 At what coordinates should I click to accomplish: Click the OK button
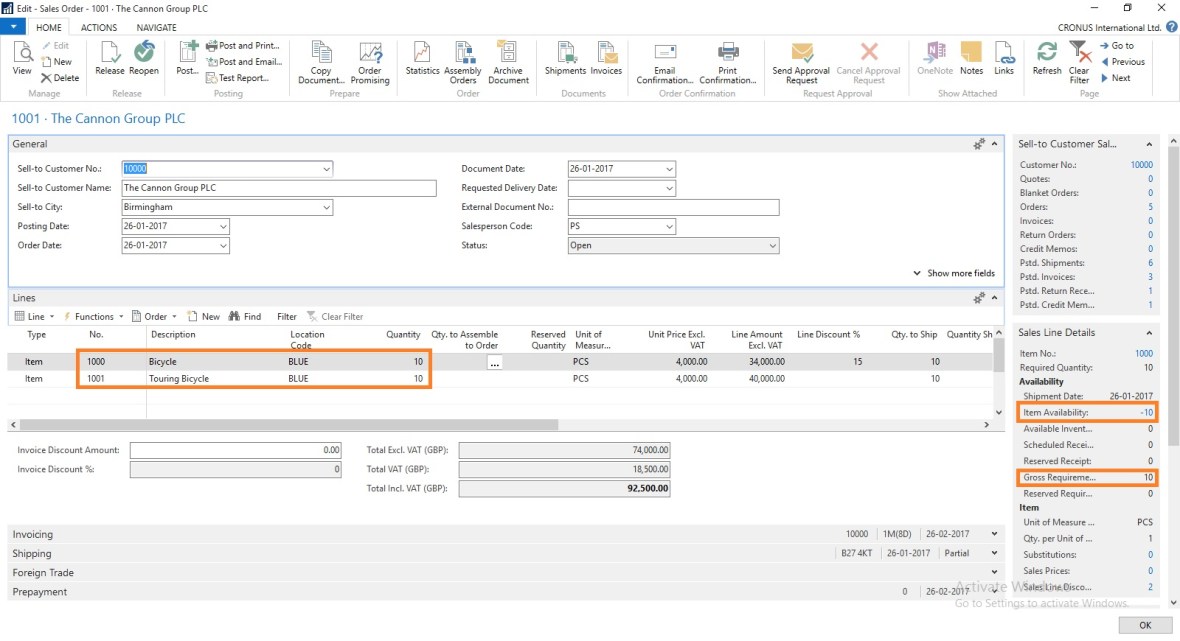[x=1144, y=625]
